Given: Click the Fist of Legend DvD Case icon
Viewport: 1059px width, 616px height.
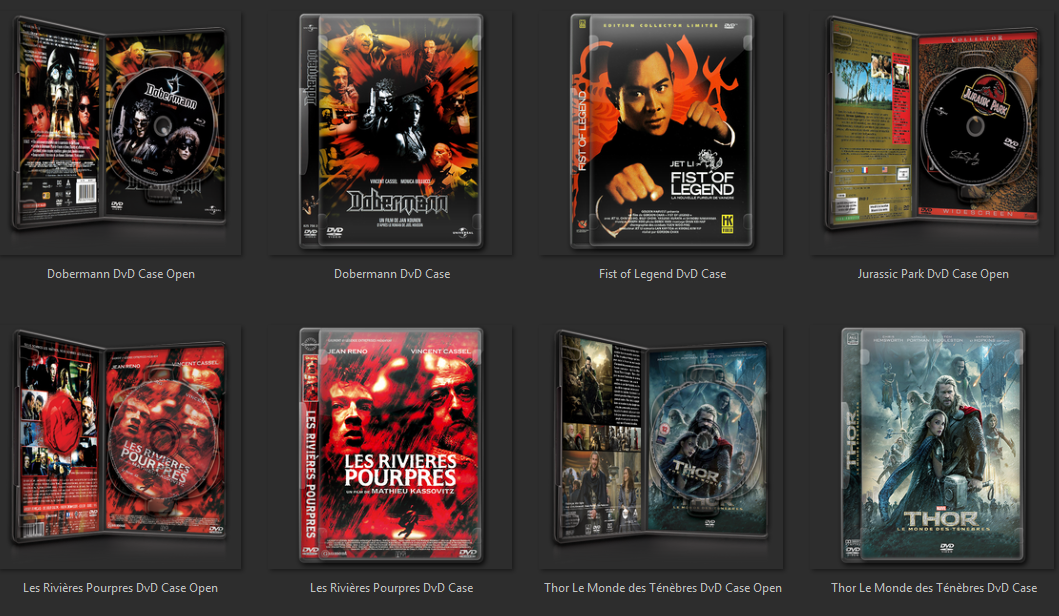Looking at the screenshot, I should (662, 131).
